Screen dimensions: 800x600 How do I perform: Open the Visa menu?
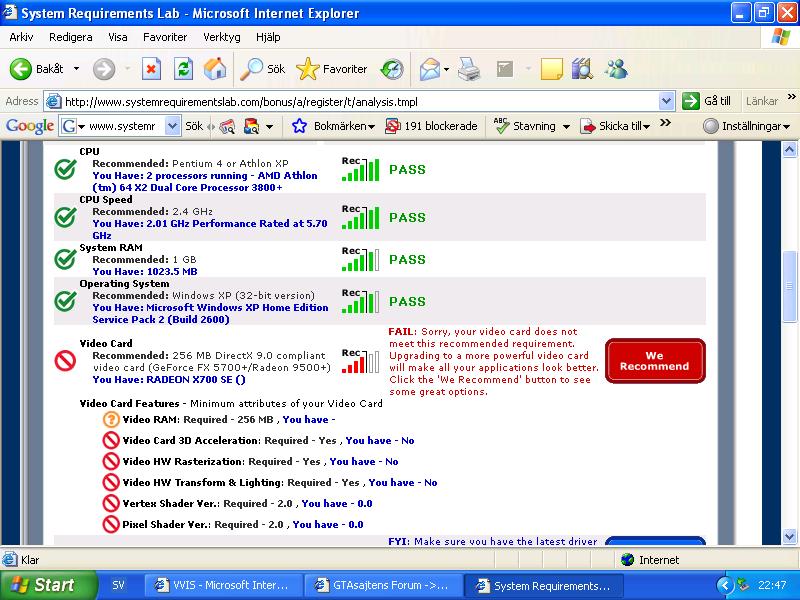tap(118, 37)
